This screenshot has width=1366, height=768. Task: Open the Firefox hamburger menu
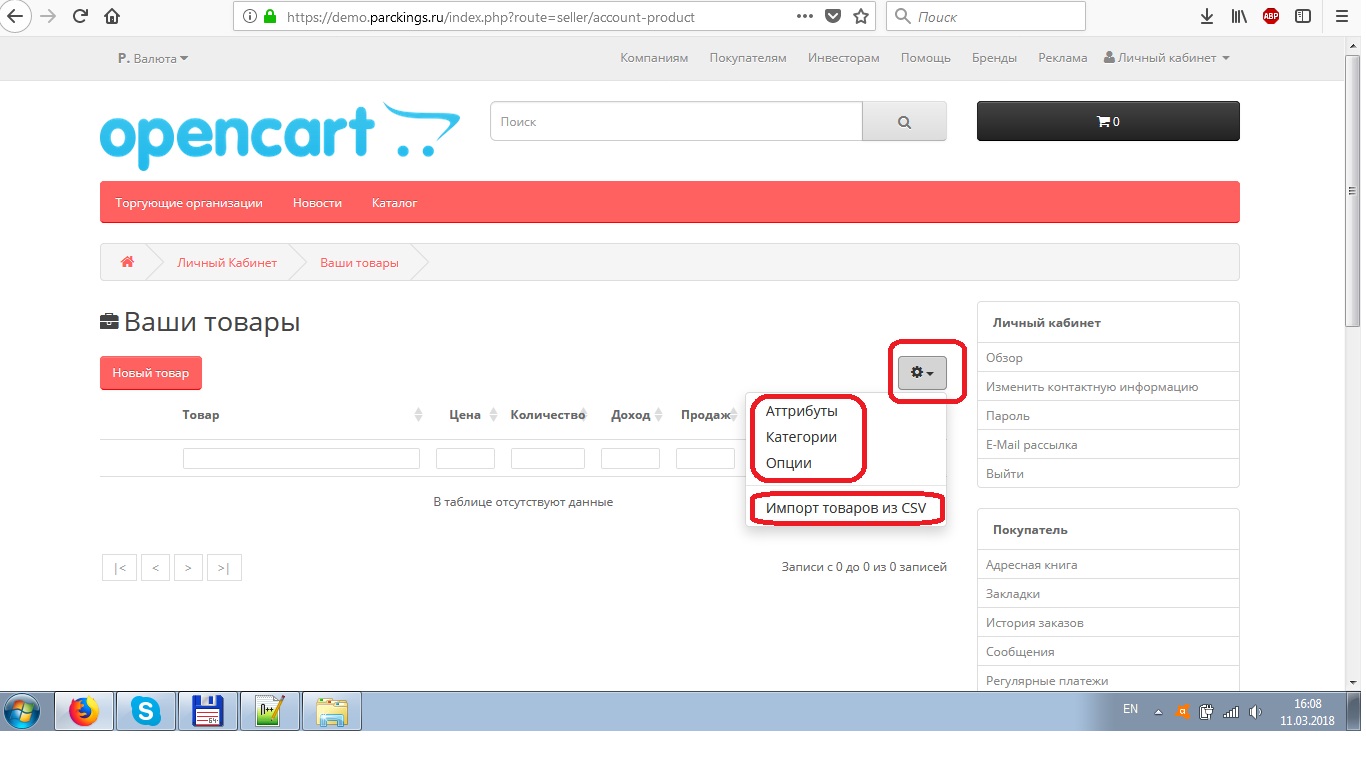1341,16
